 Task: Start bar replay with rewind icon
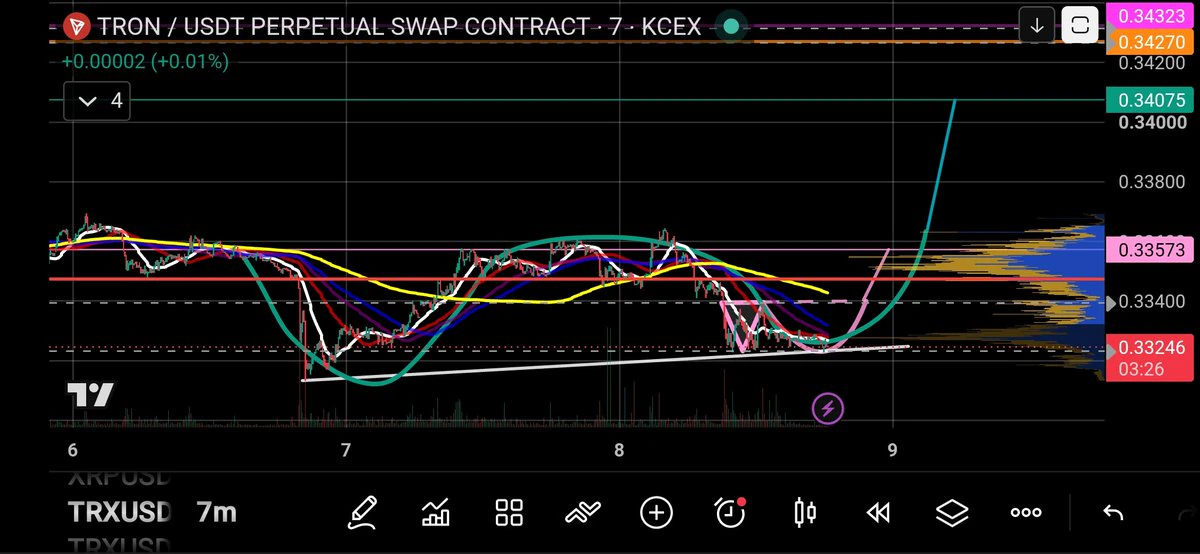tap(878, 513)
